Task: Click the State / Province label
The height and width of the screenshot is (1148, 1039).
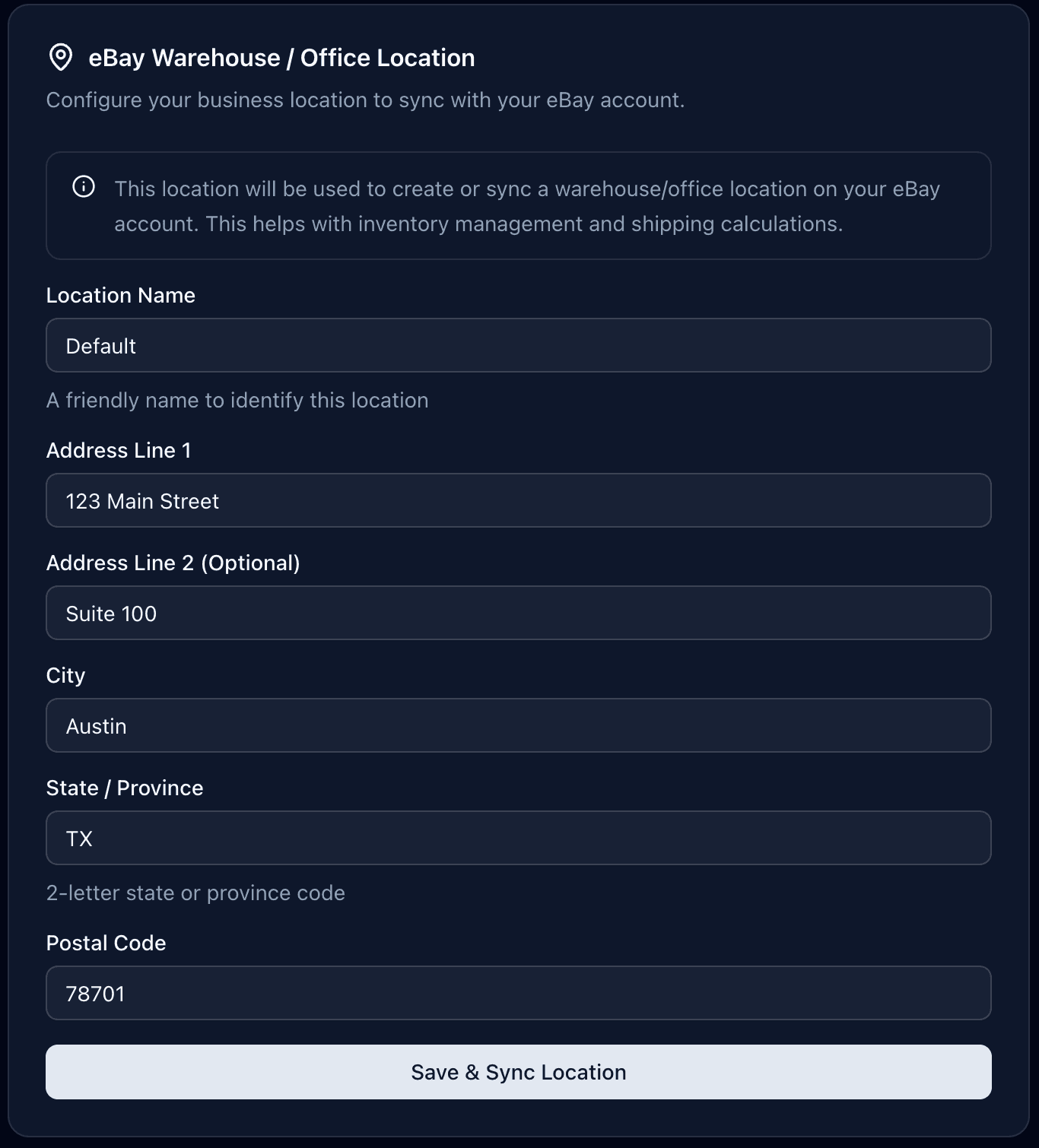Action: (125, 788)
